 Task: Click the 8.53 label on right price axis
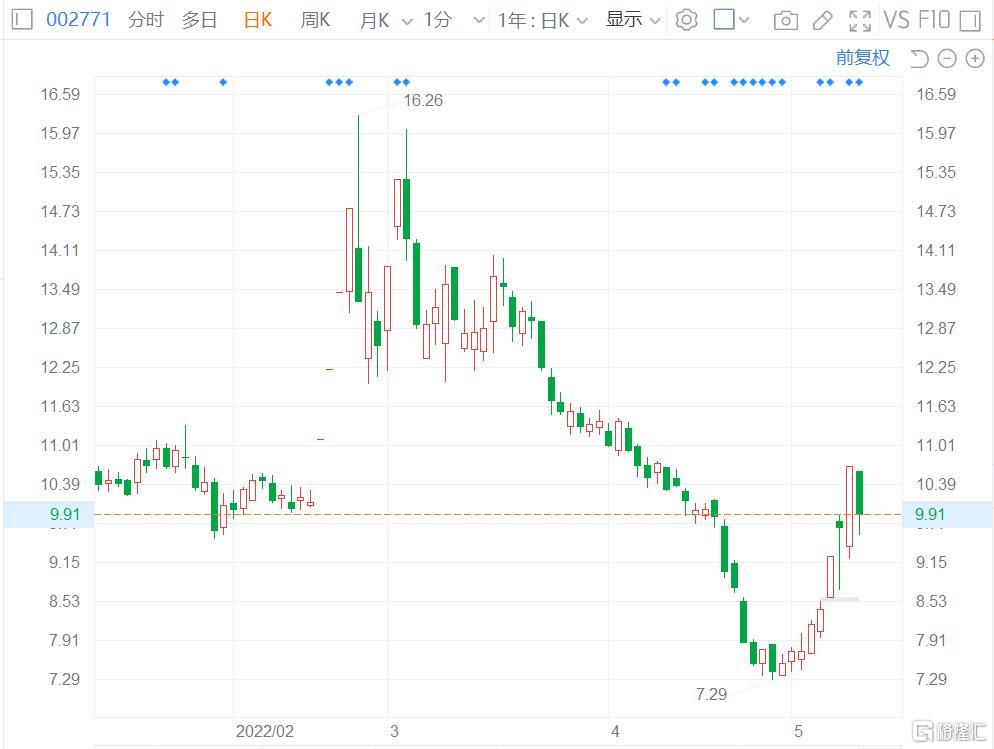click(x=931, y=601)
